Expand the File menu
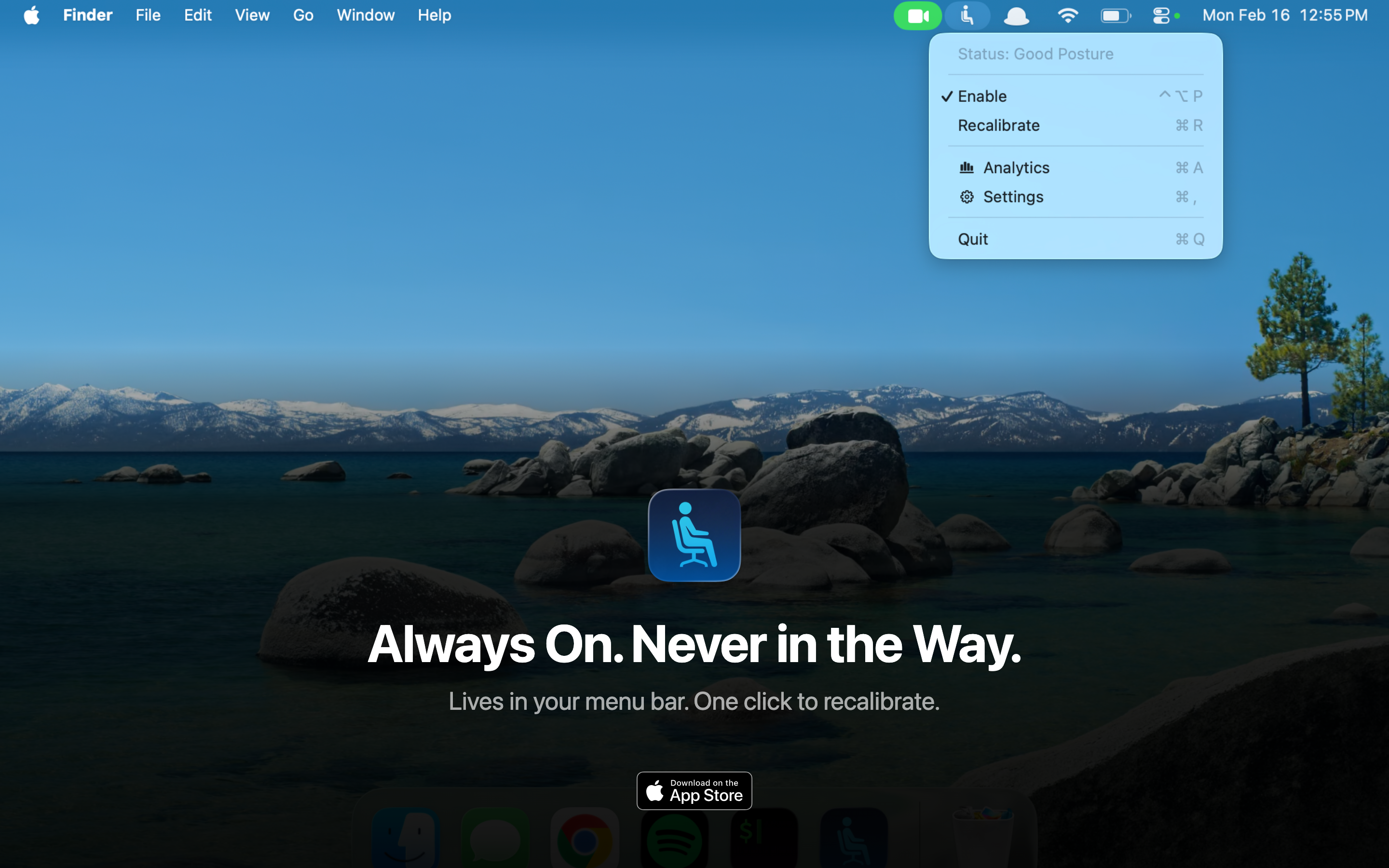This screenshot has height=868, width=1389. pyautogui.click(x=148, y=15)
